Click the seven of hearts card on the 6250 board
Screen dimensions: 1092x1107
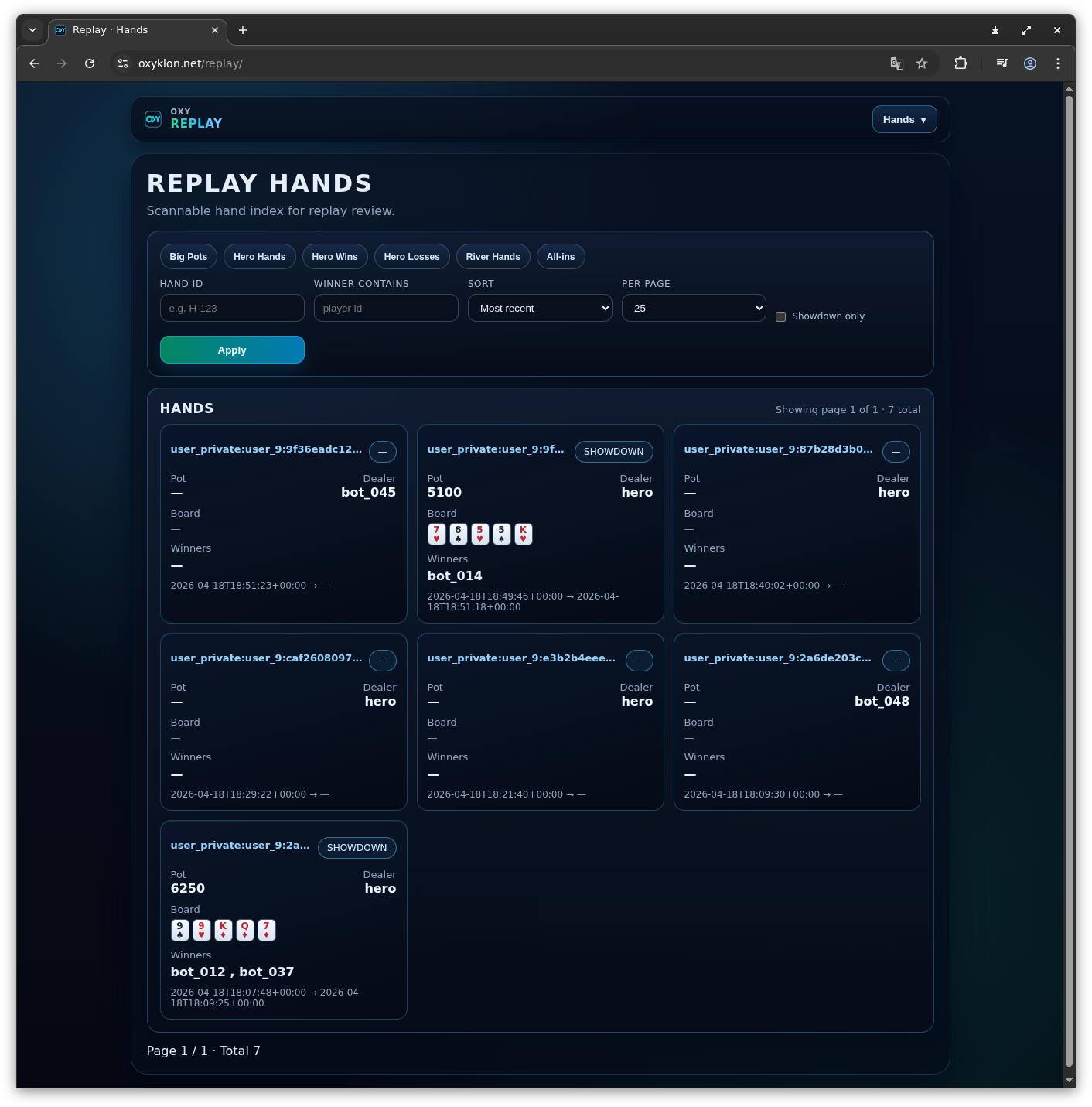[x=267, y=930]
